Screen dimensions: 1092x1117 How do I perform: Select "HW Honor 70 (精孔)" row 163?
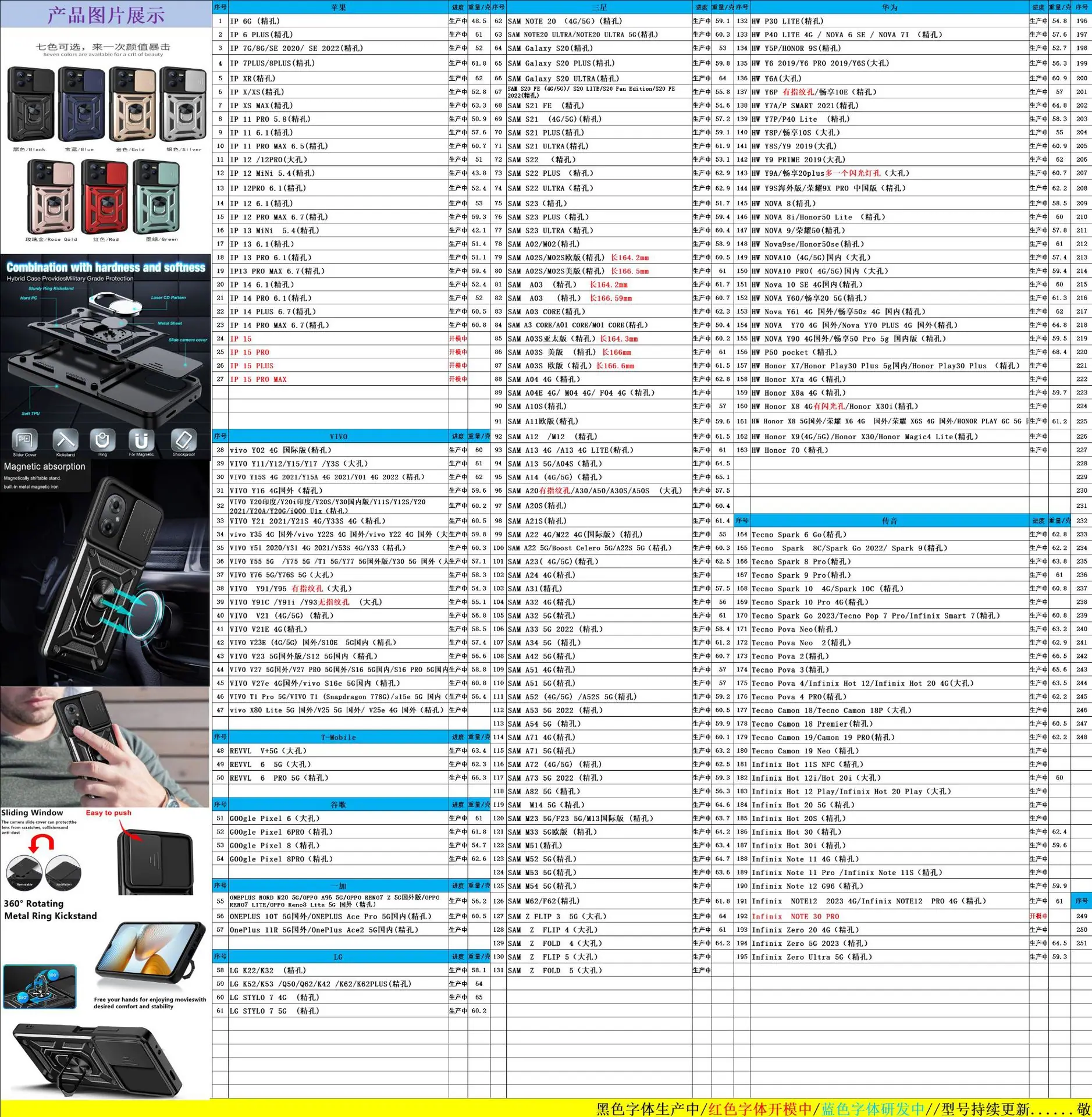pos(890,450)
